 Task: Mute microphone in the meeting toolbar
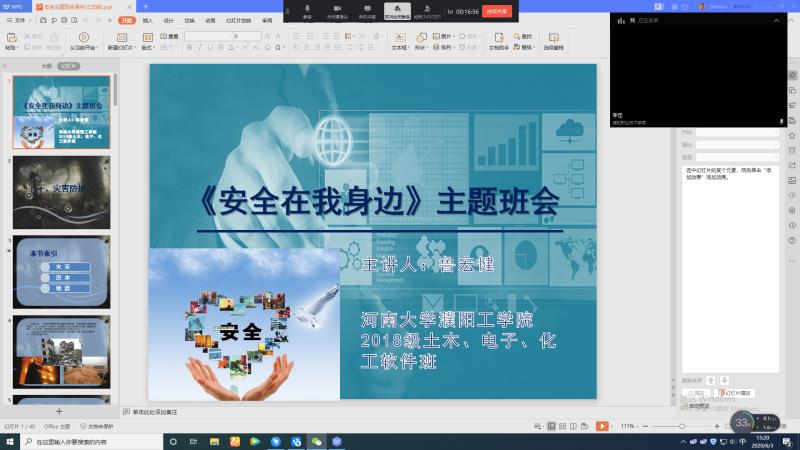pos(307,9)
